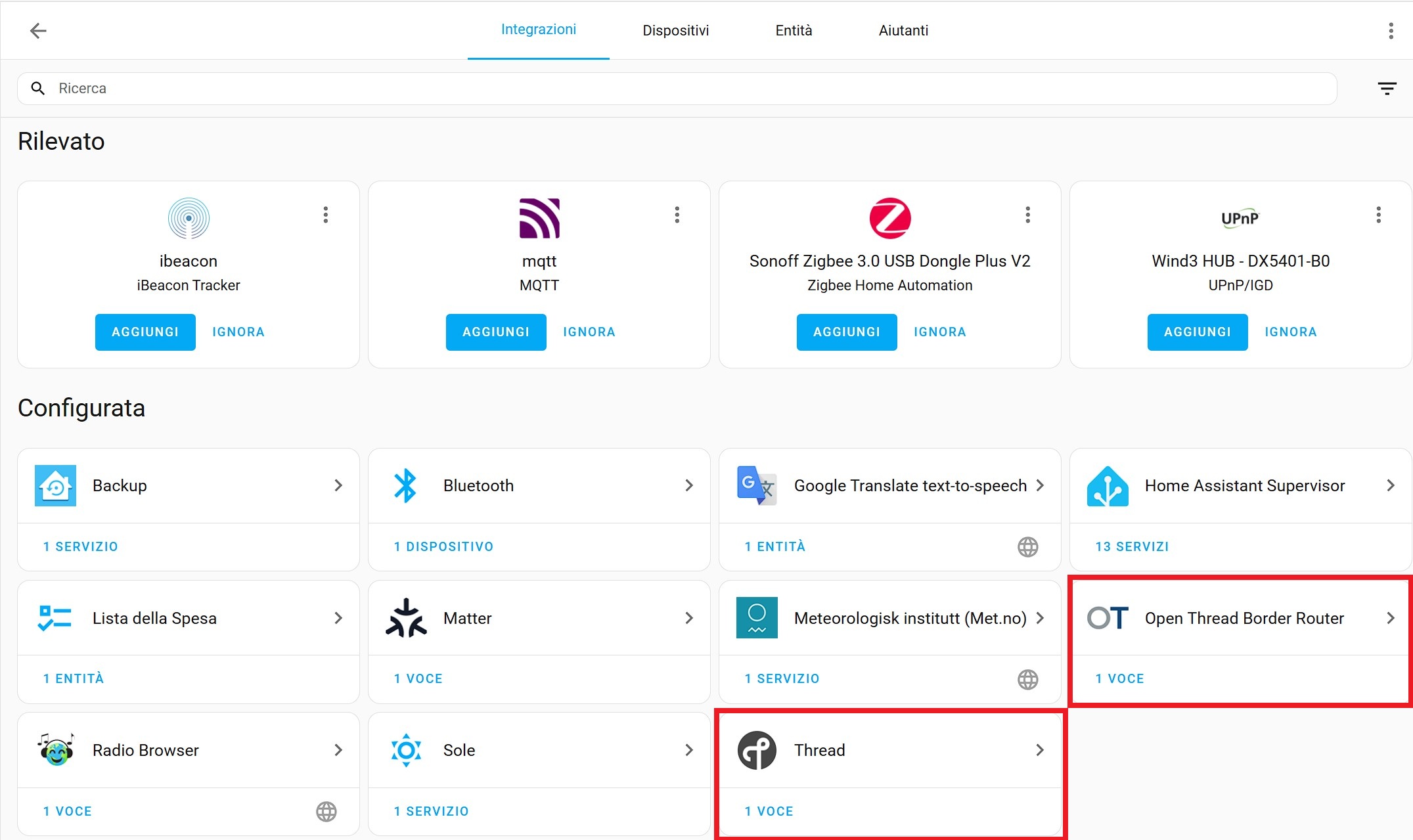Open Thread 1 VOCE link
This screenshot has height=840, width=1413.
(x=769, y=811)
